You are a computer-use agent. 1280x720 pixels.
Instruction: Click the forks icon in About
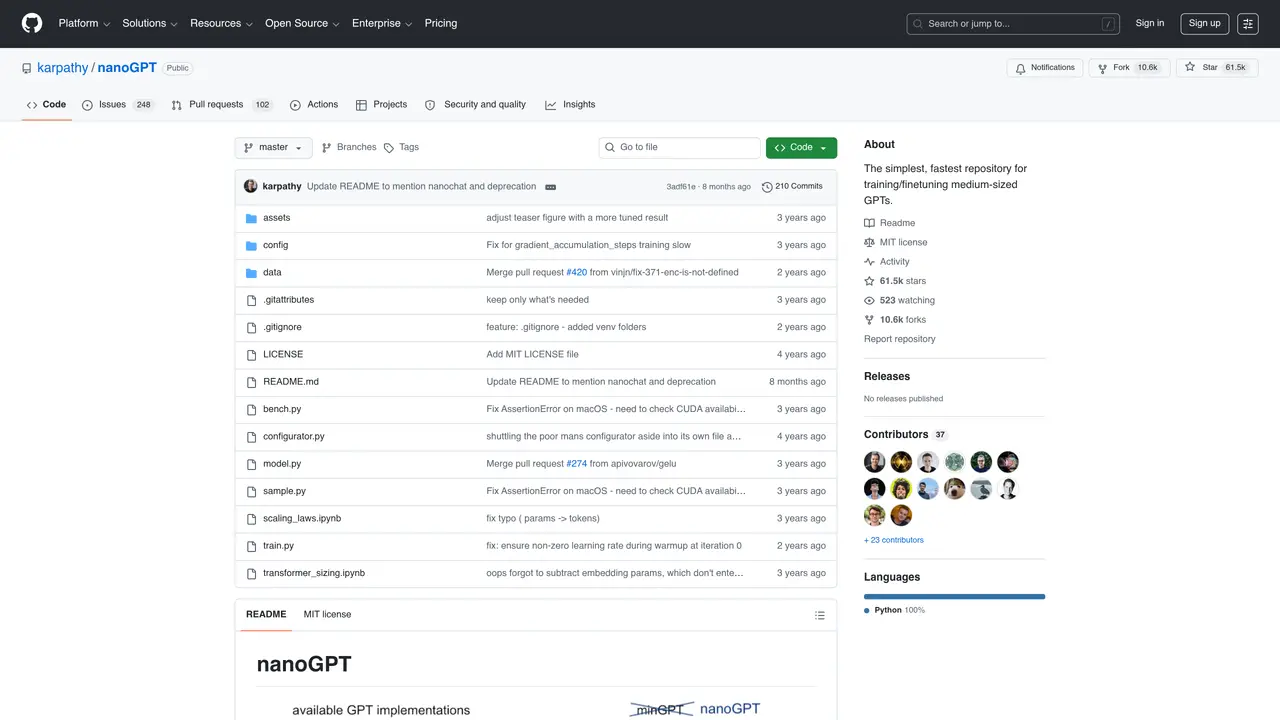(870, 320)
